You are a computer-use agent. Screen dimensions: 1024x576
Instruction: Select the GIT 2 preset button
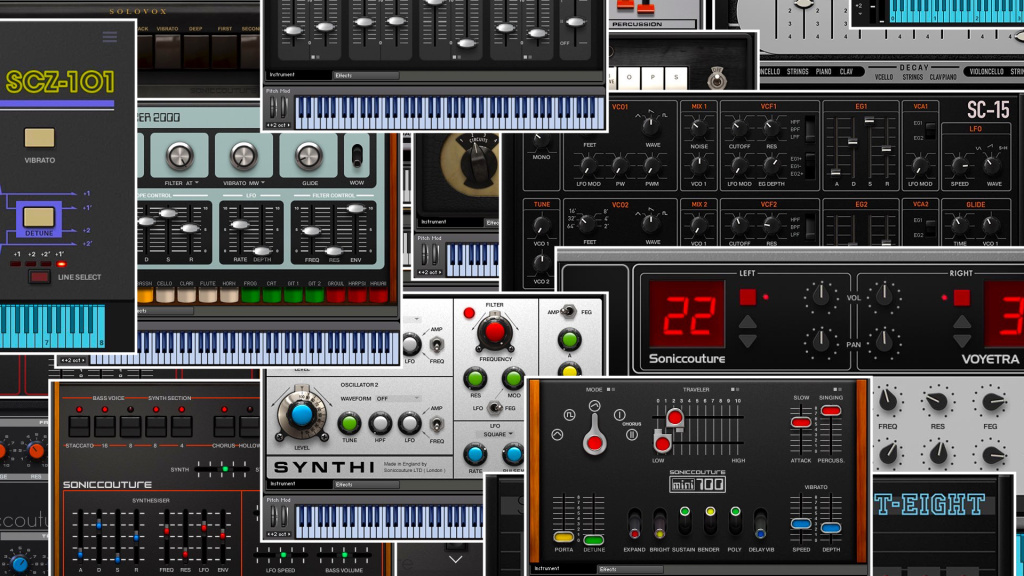coord(314,295)
